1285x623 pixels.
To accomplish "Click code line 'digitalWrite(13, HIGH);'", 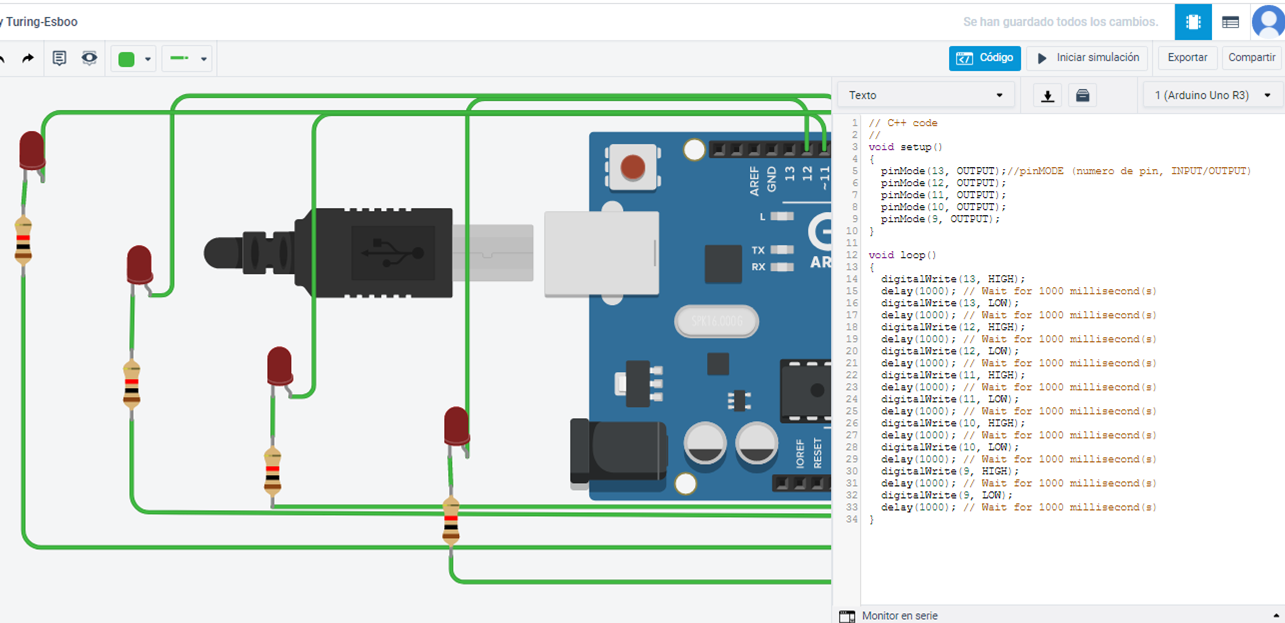I will coord(953,279).
